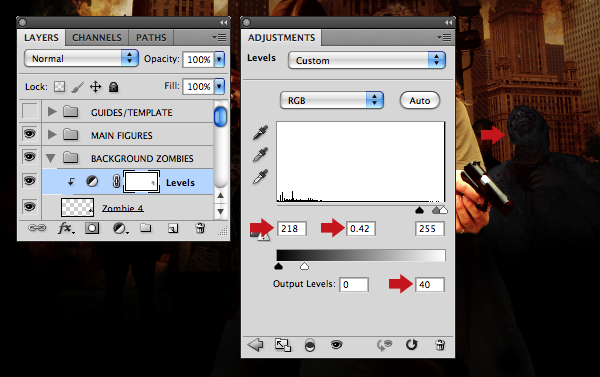This screenshot has width=600, height=377.
Task: Click the link layers icon
Action: 37,228
